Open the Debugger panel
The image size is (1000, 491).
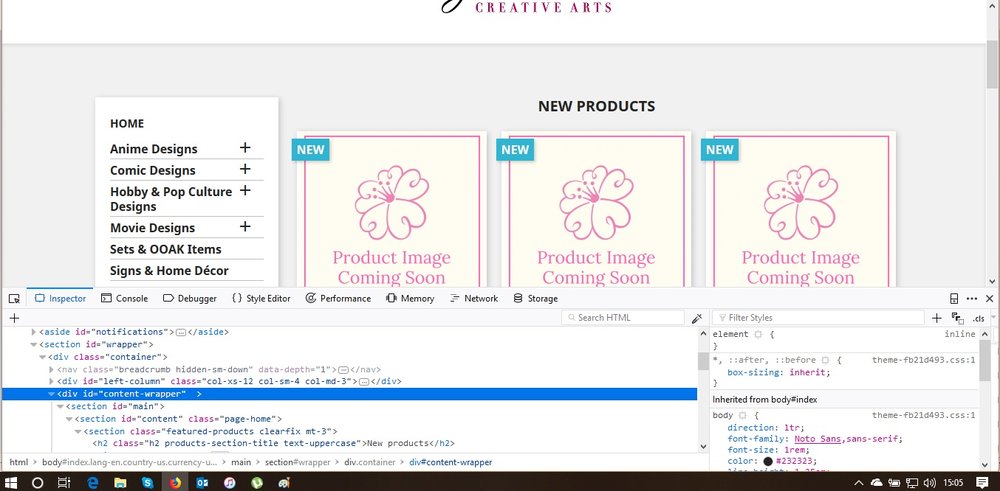(189, 298)
